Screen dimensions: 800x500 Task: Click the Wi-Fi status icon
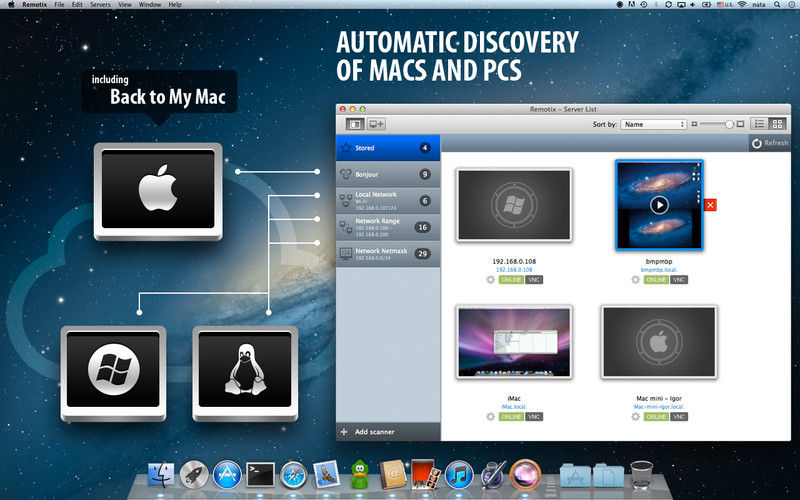pos(742,5)
